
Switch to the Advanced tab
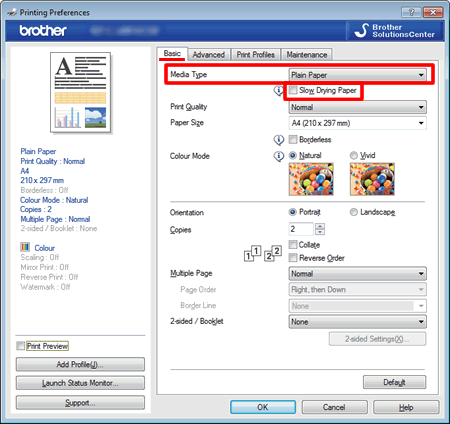pos(209,55)
